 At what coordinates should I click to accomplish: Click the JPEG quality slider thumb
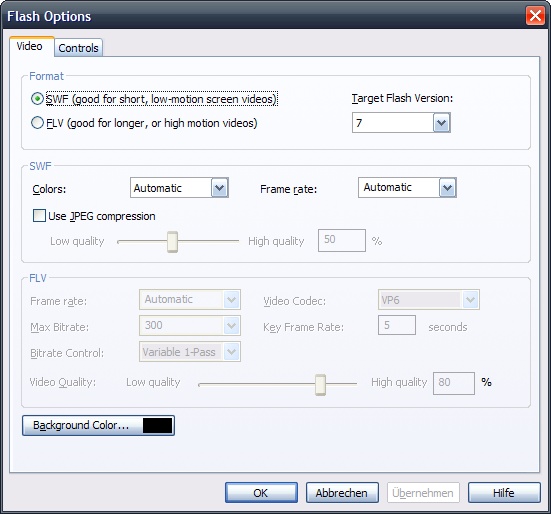[x=172, y=242]
